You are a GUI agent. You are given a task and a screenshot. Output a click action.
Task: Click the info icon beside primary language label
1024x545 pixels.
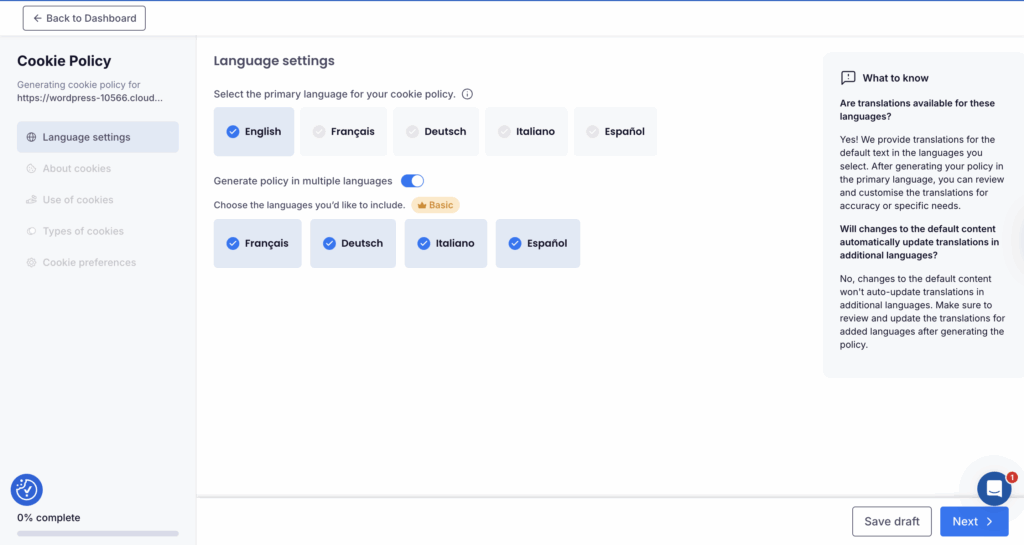click(467, 94)
